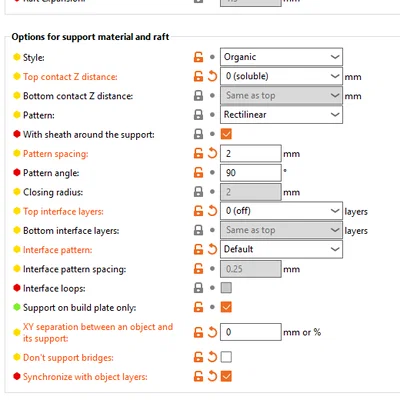Viewport: 400px width, 400px height.
Task: Click the Pattern angle value field
Action: coord(251,173)
